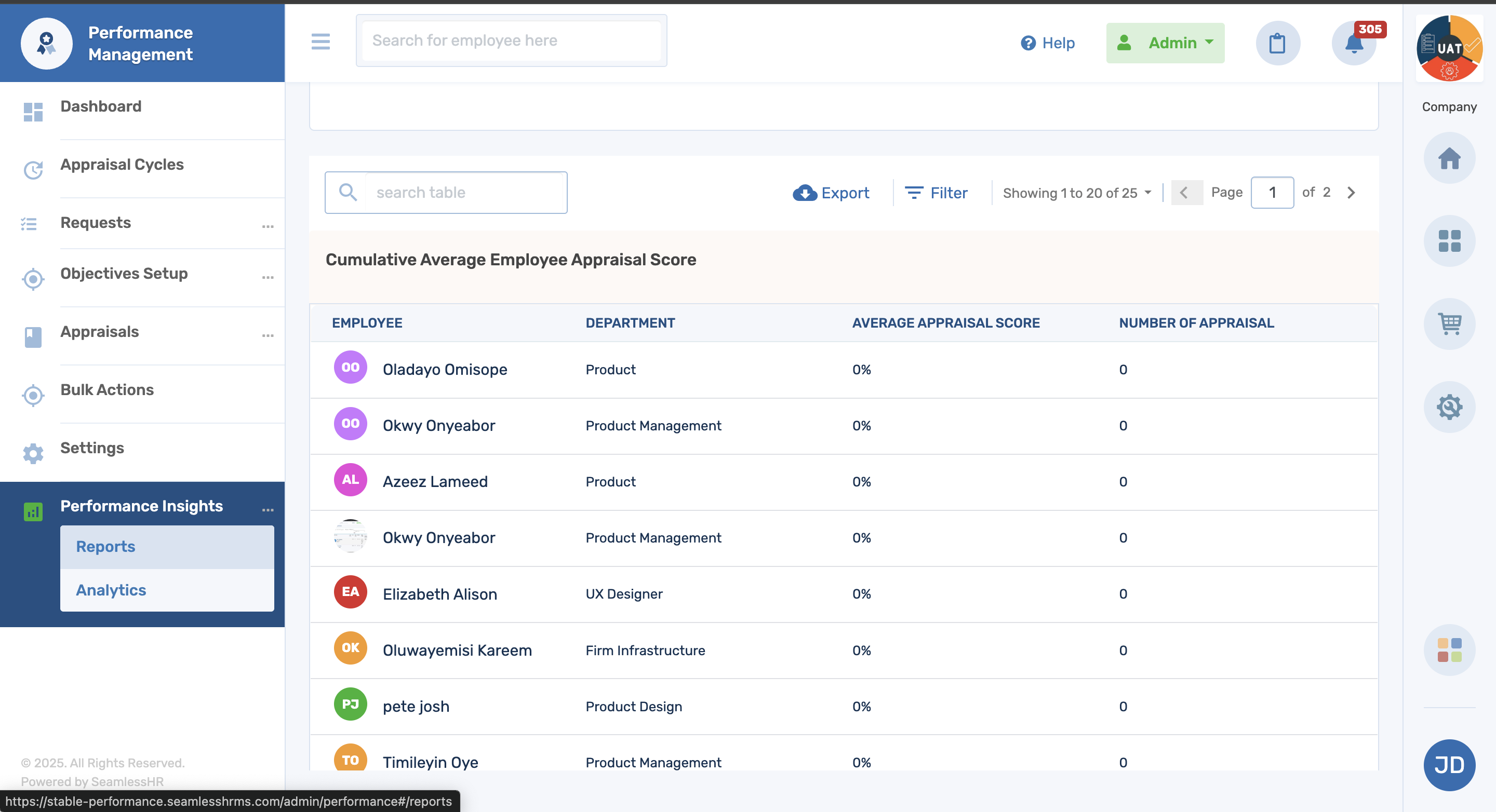Viewport: 1496px width, 812px height.
Task: Click the Export button
Action: (x=831, y=193)
